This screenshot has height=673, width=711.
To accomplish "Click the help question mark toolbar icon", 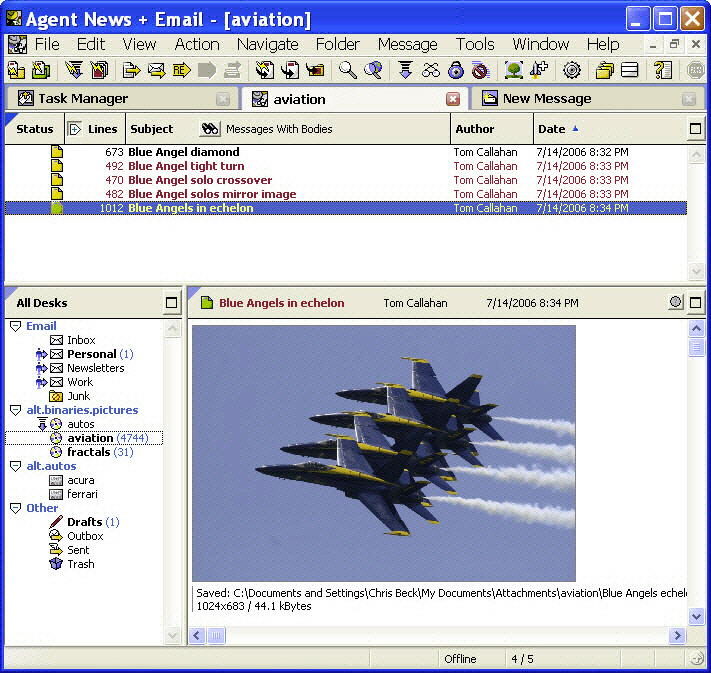I will pyautogui.click(x=662, y=70).
